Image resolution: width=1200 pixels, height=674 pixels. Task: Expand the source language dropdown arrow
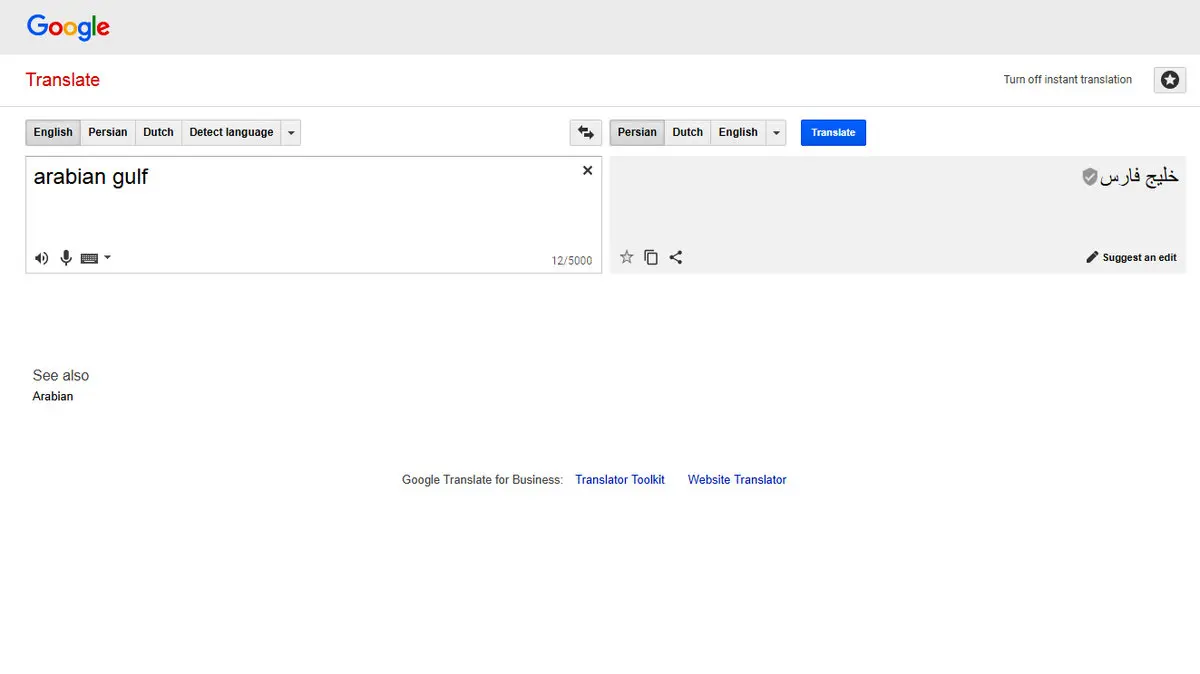click(290, 132)
